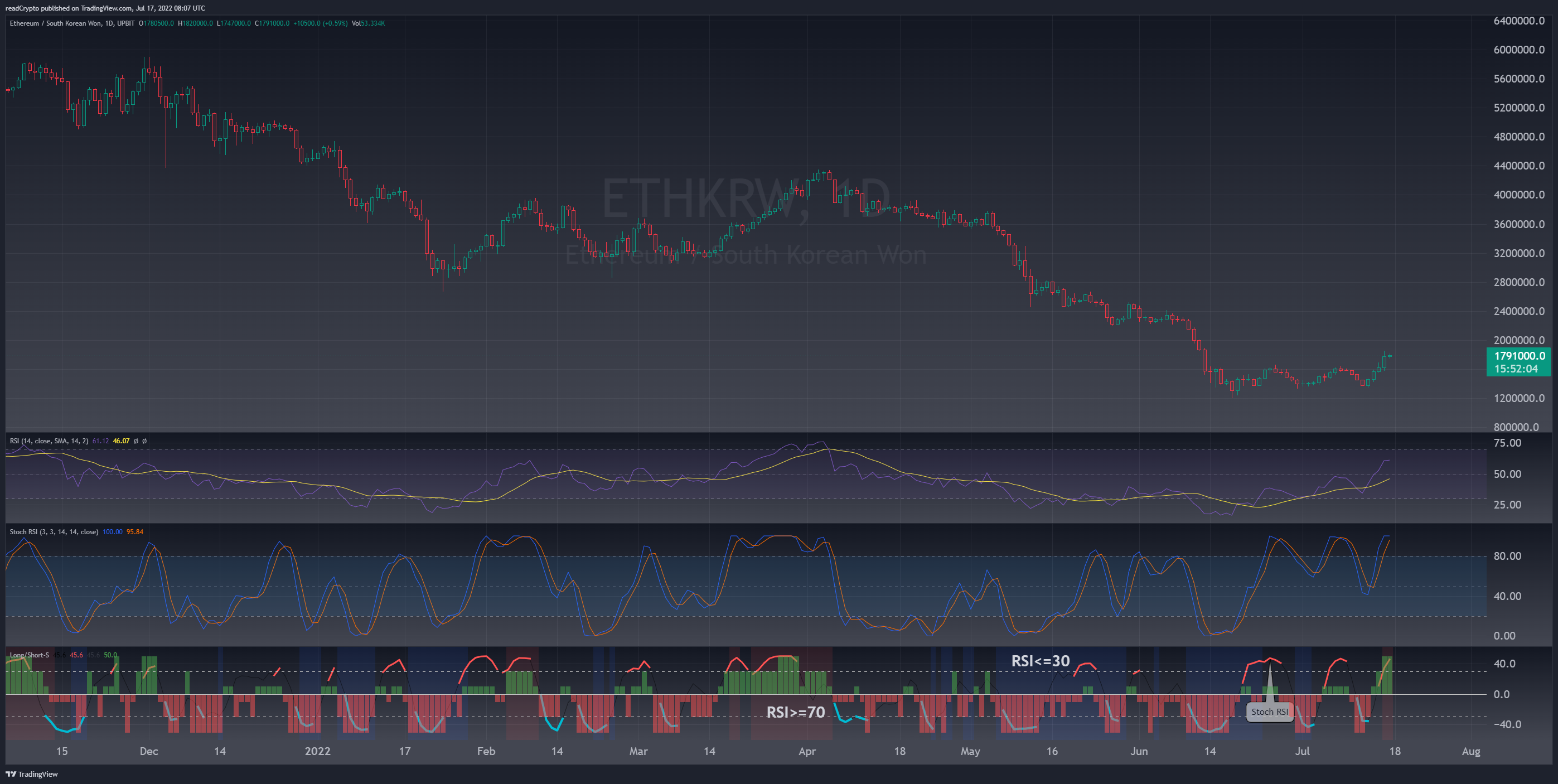
Task: Click the 2400000.0 price axis label
Action: coord(1518,311)
